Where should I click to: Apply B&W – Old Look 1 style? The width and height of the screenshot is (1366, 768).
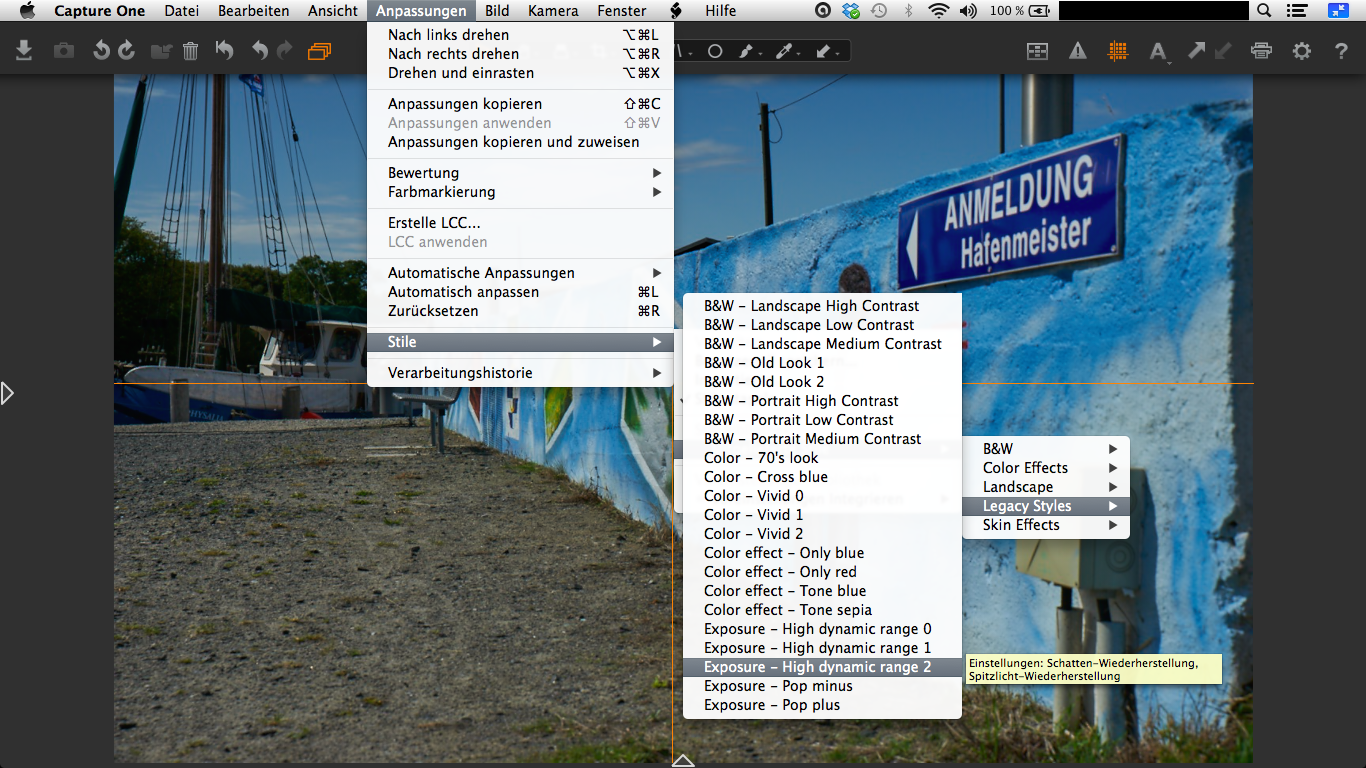822,363
